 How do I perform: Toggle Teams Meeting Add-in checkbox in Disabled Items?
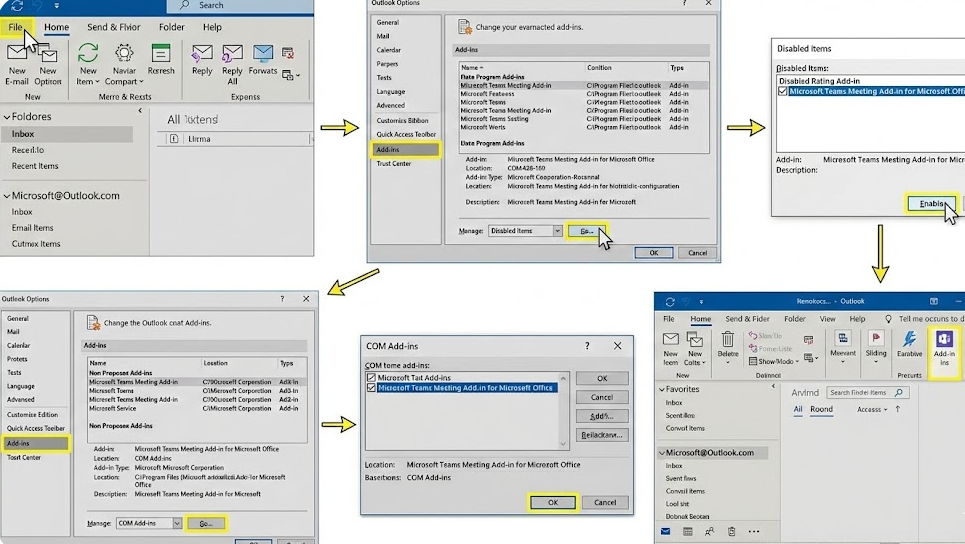point(783,91)
